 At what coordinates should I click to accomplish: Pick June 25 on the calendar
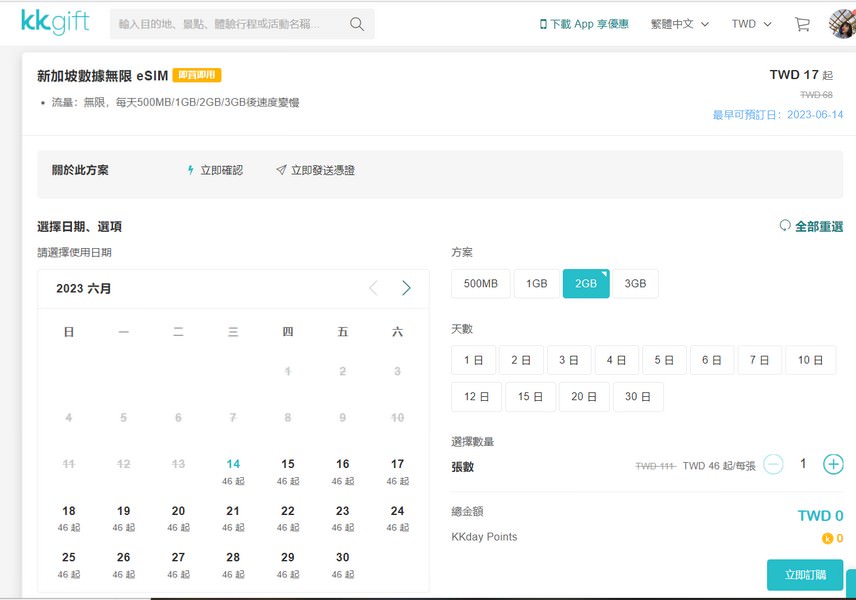tap(69, 565)
